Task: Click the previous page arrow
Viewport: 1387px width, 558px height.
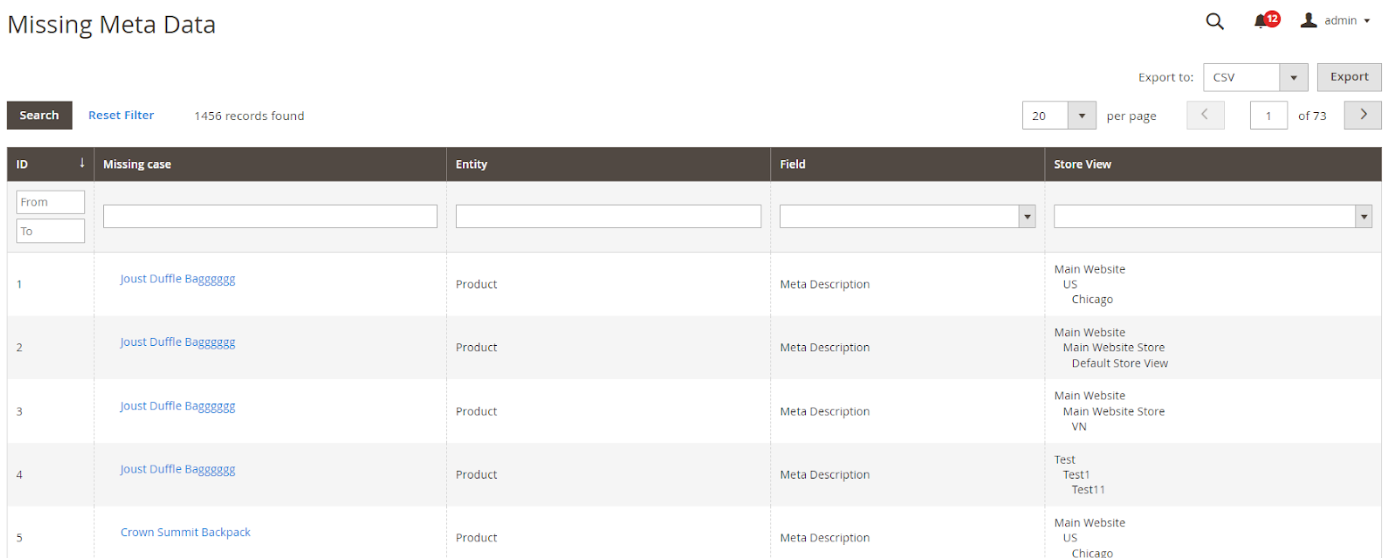Action: tap(1205, 116)
